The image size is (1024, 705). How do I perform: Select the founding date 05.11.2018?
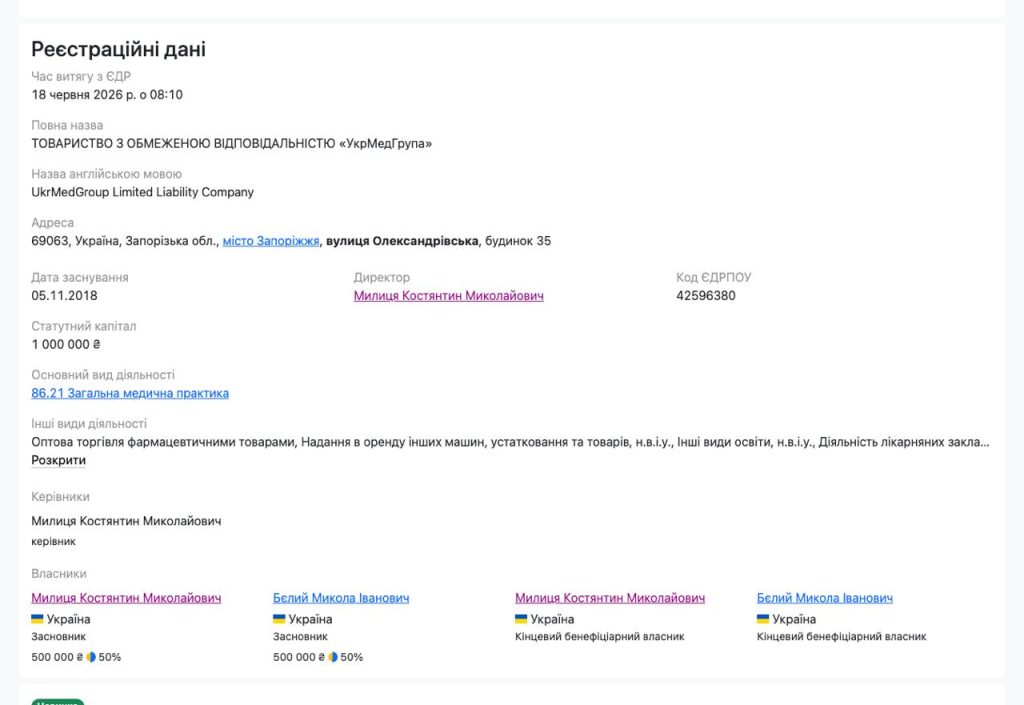click(64, 296)
